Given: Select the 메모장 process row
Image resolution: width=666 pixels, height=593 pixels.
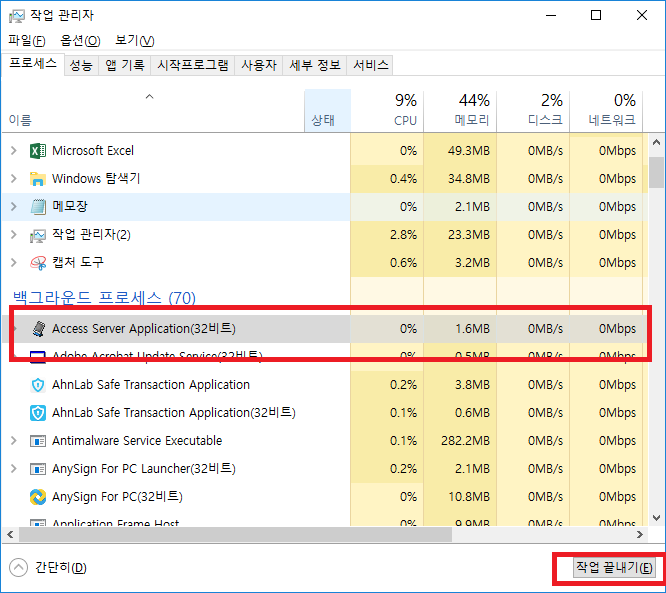Looking at the screenshot, I should (325, 207).
